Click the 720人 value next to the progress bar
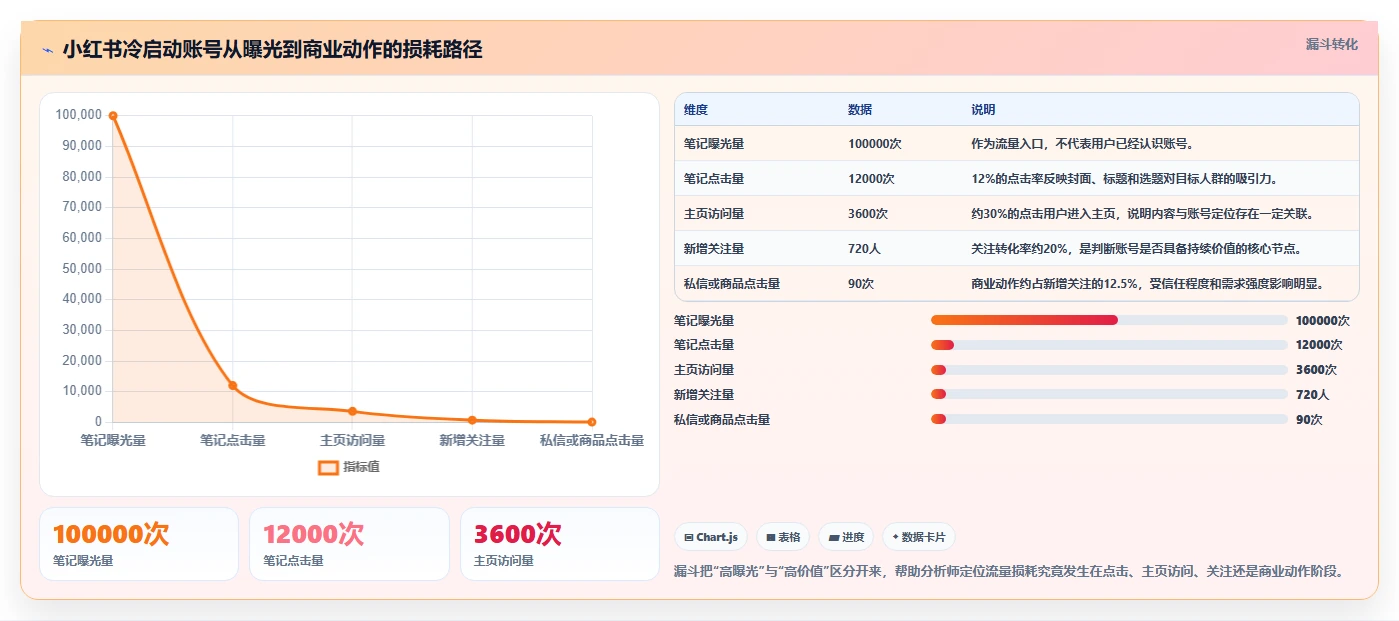1399x621 pixels. point(1312,395)
